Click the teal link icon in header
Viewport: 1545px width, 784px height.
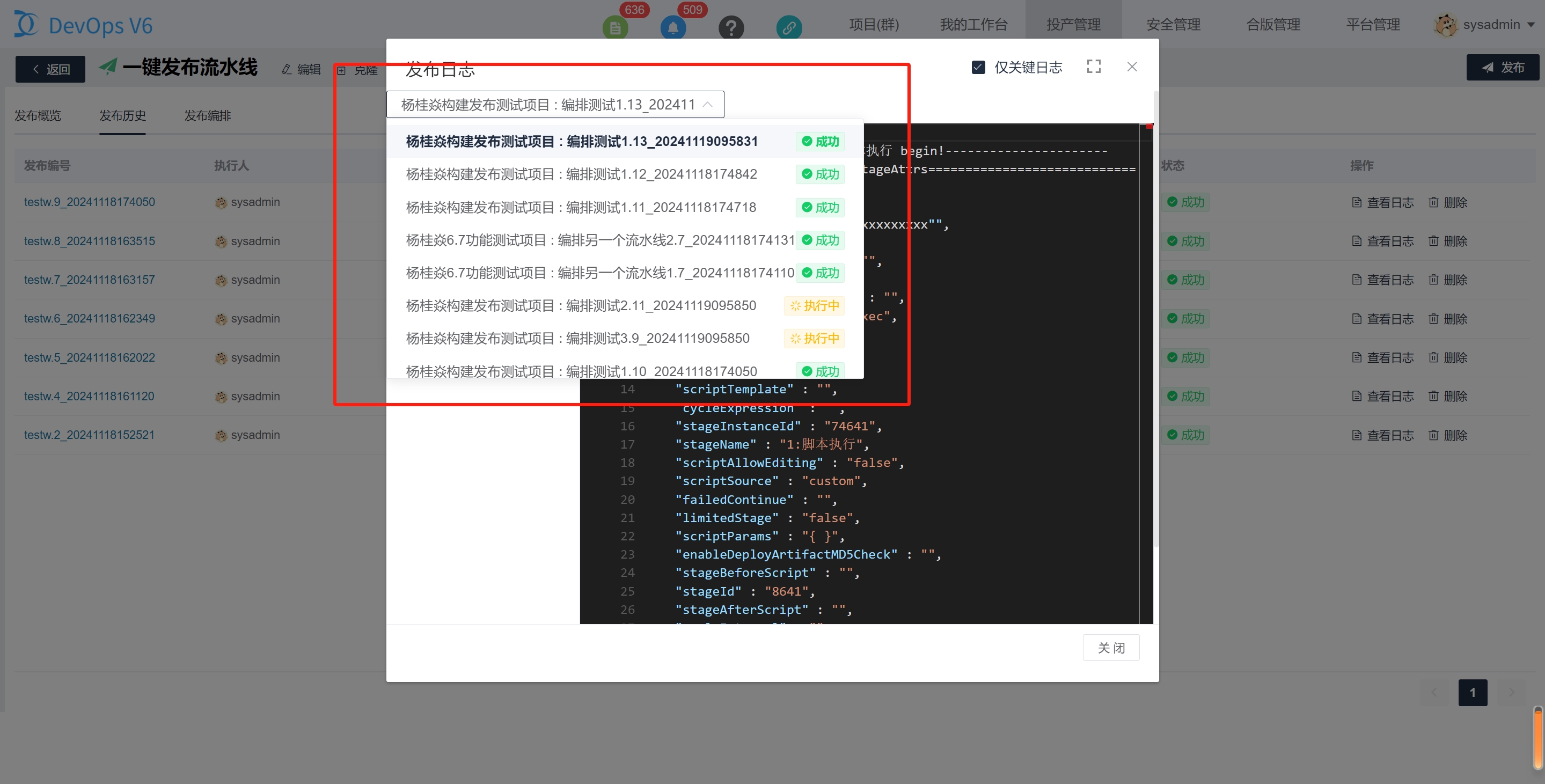[788, 27]
